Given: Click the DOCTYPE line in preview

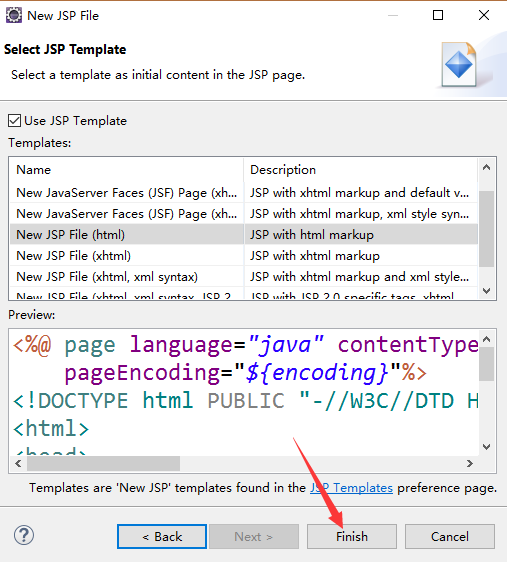Looking at the screenshot, I should [245, 400].
